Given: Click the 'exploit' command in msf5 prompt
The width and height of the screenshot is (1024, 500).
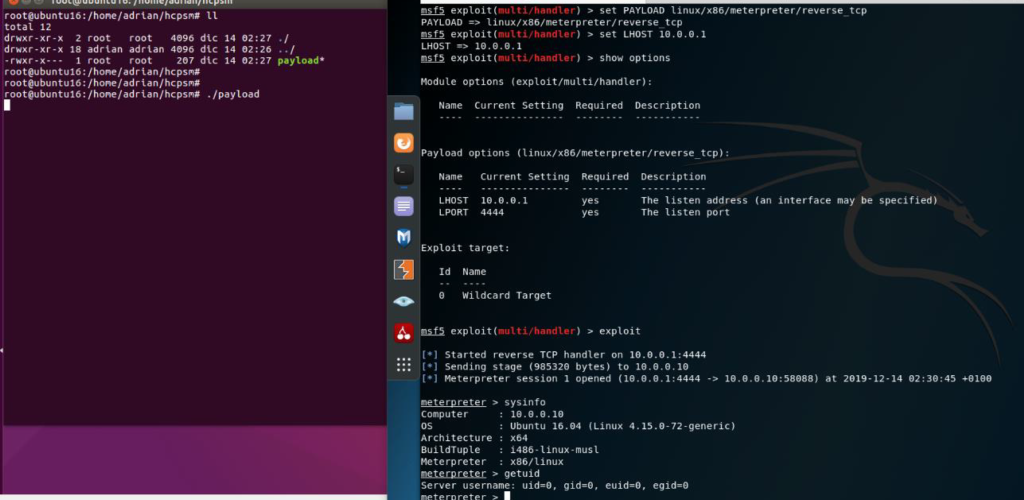Looking at the screenshot, I should pyautogui.click(x=619, y=331).
